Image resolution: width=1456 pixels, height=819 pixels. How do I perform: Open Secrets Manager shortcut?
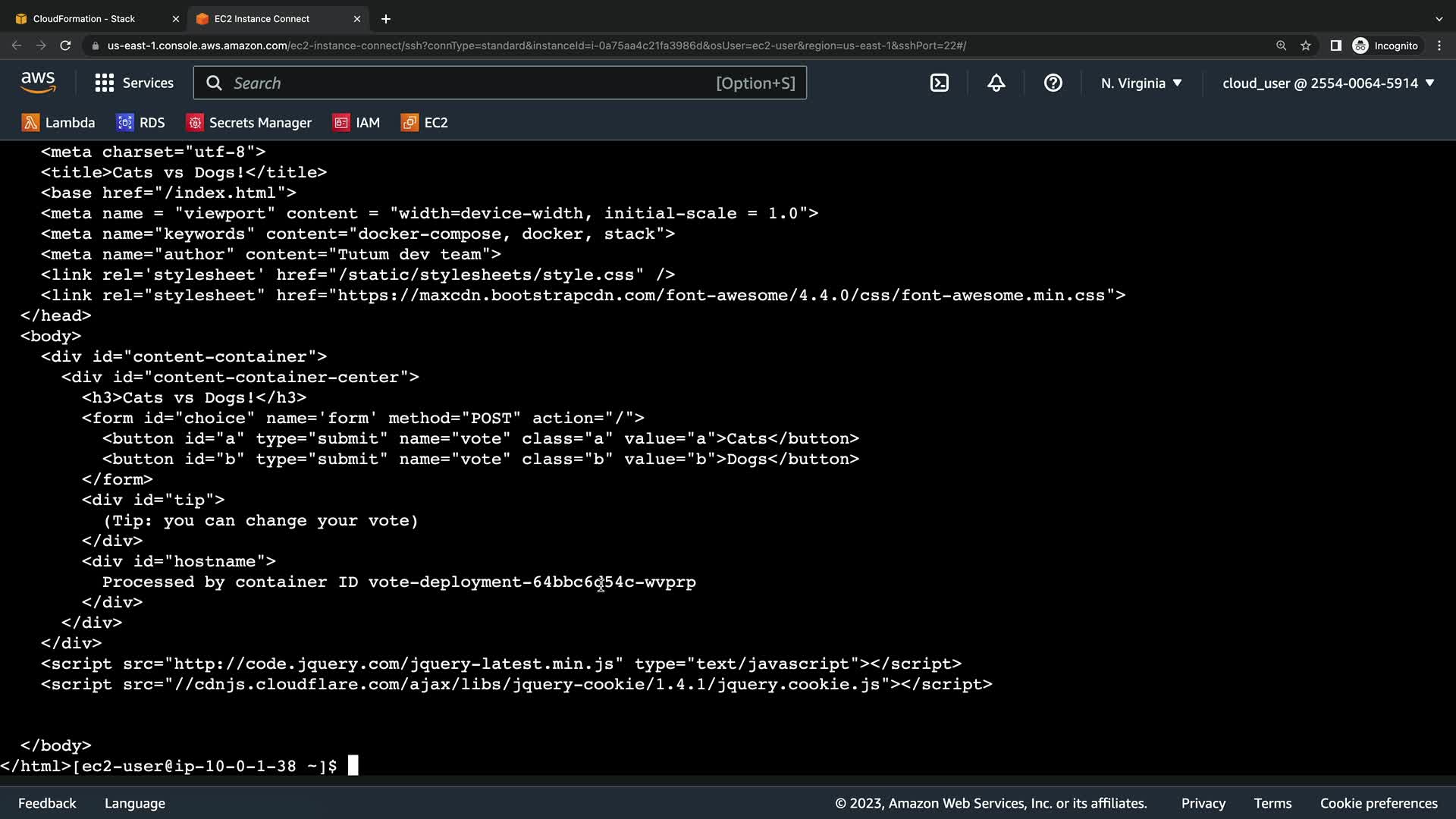click(x=249, y=123)
